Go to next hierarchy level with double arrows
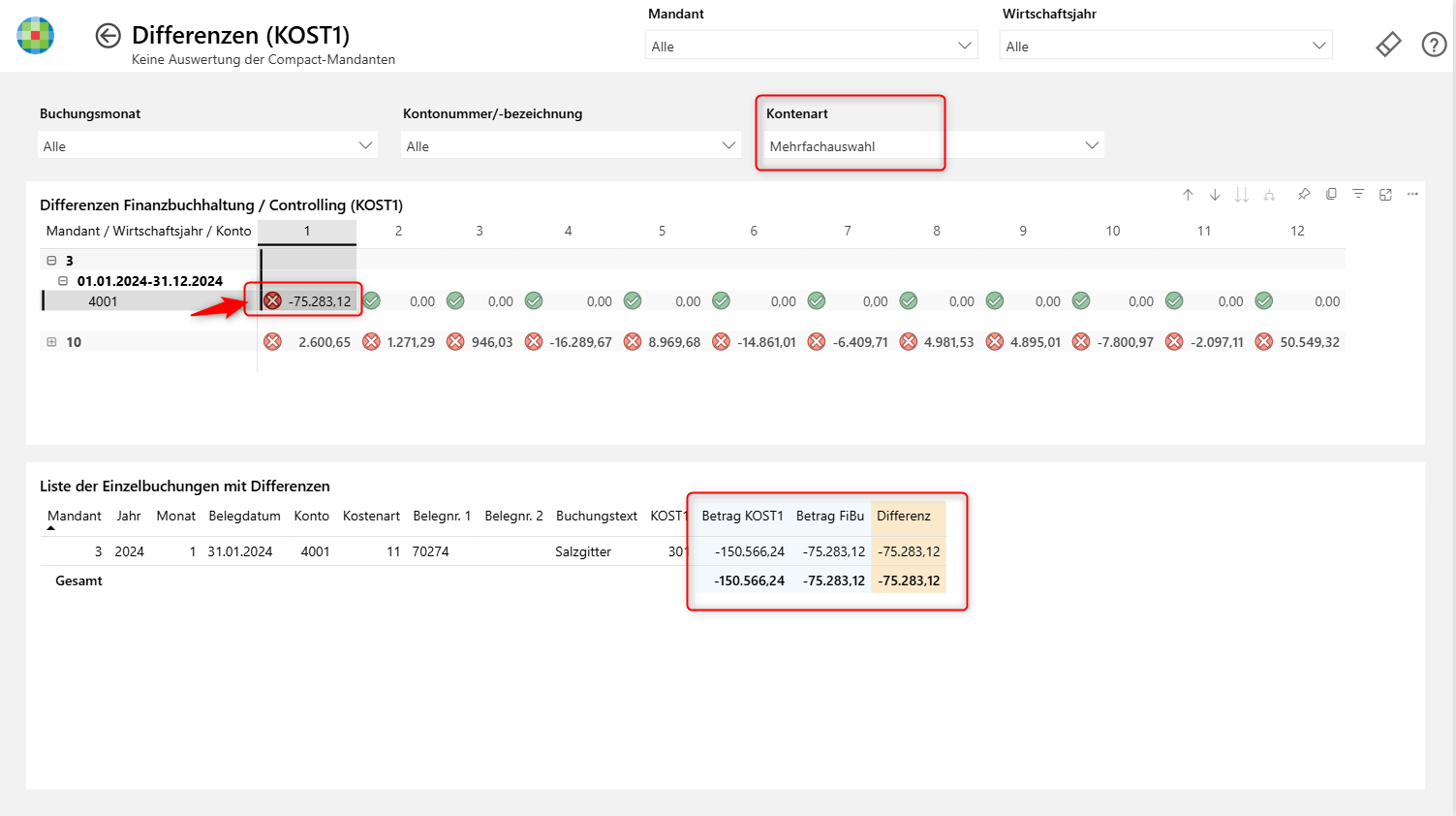This screenshot has height=816, width=1456. click(x=1242, y=195)
